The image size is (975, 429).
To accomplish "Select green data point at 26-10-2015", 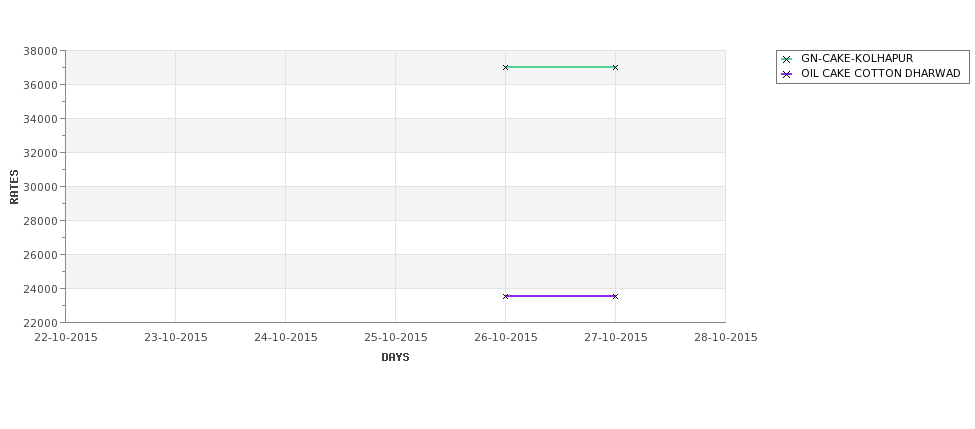I will point(506,67).
